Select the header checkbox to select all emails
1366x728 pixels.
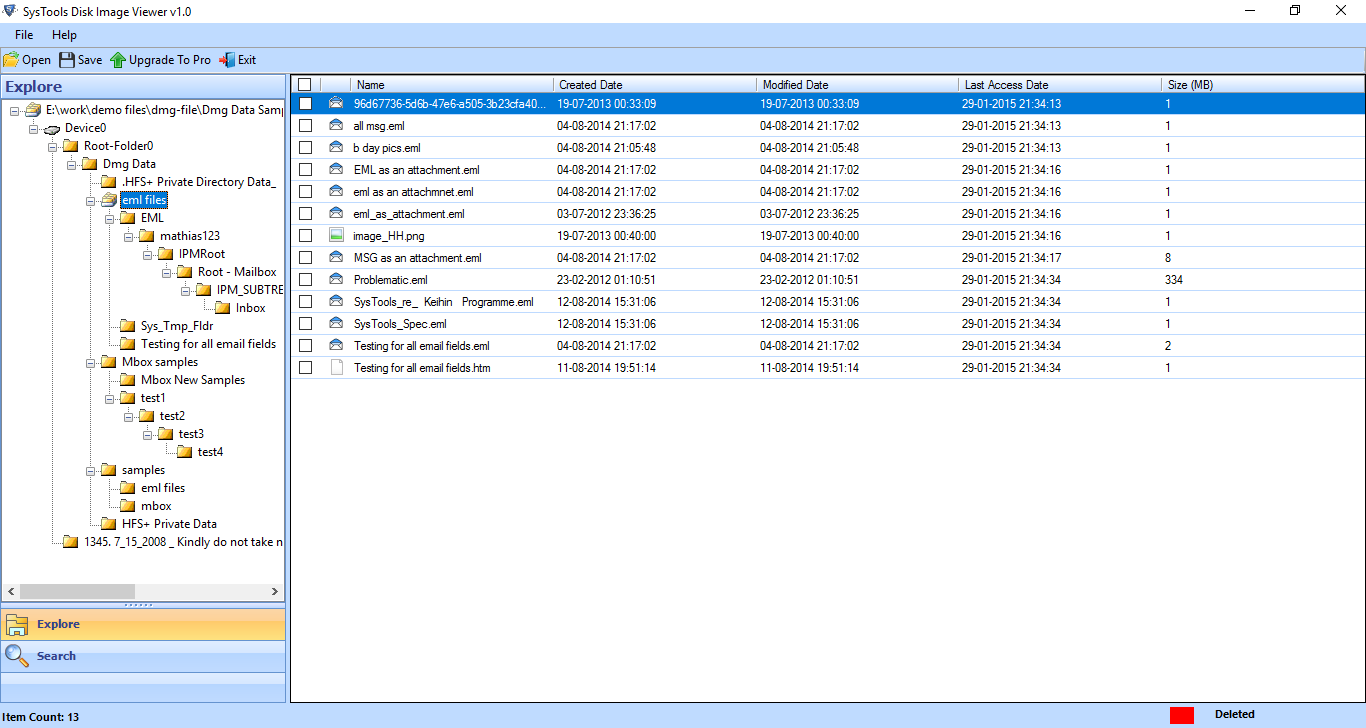click(x=305, y=84)
